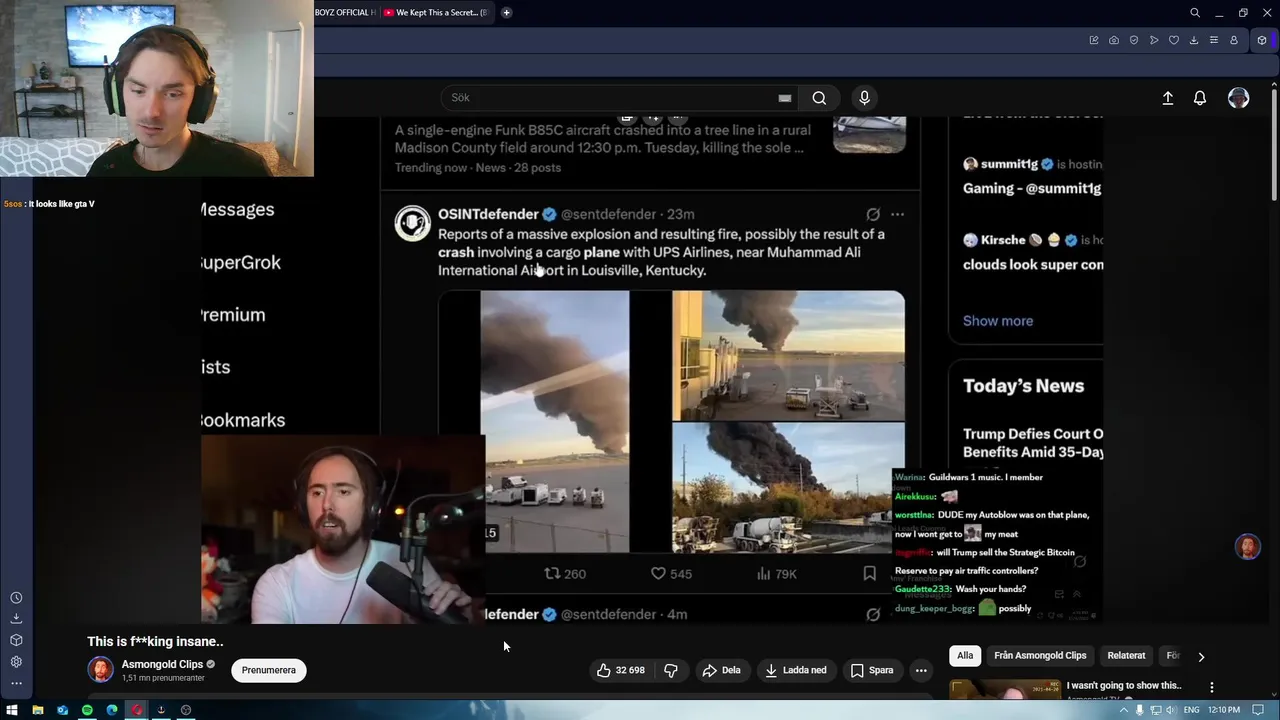Open the 12:10 PM clock flyout
The width and height of the screenshot is (1280, 720).
tap(1224, 710)
